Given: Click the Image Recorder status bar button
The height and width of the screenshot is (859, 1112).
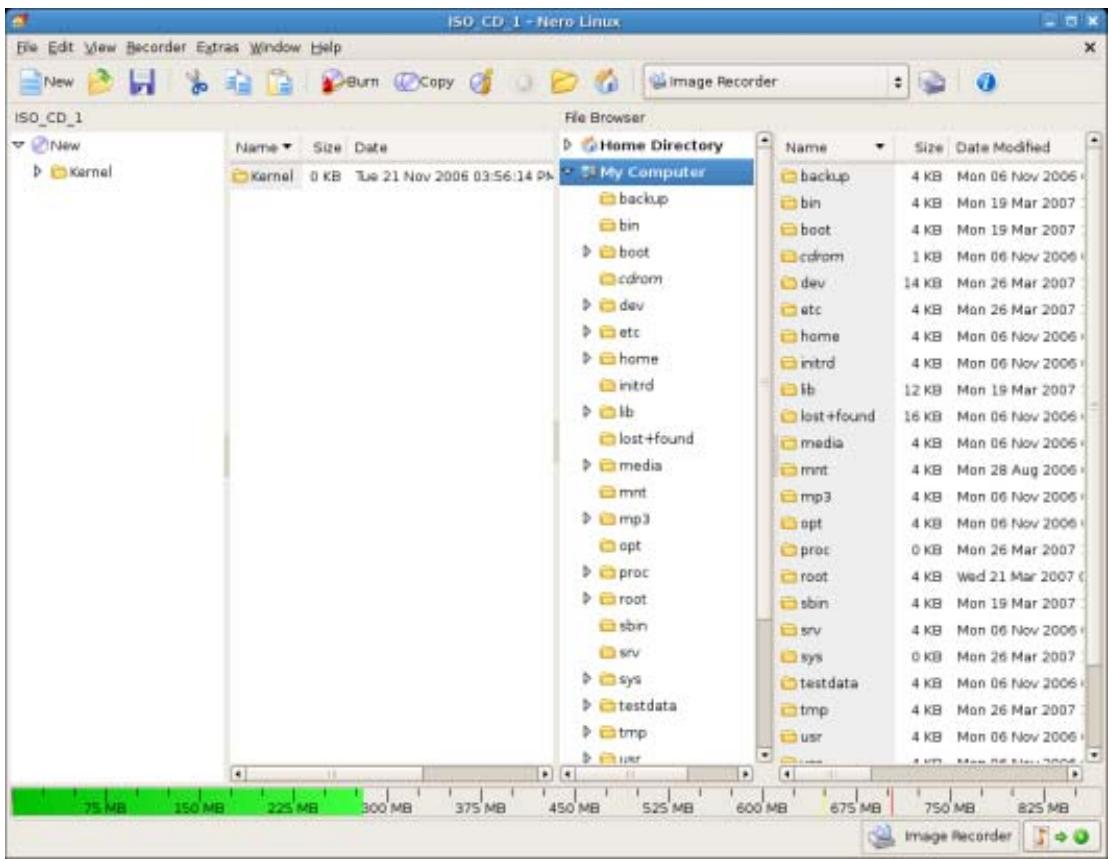Looking at the screenshot, I should [x=940, y=836].
